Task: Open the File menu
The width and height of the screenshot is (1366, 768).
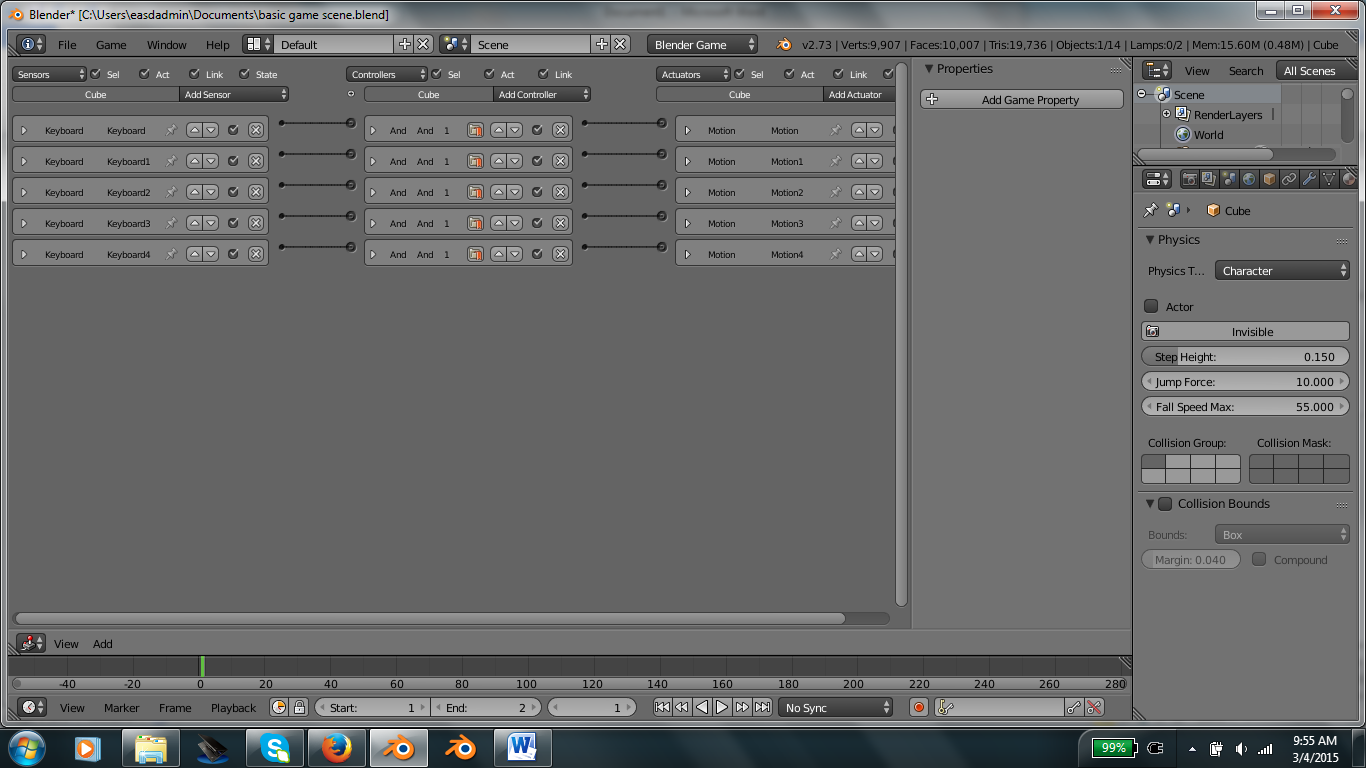Action: [x=67, y=44]
